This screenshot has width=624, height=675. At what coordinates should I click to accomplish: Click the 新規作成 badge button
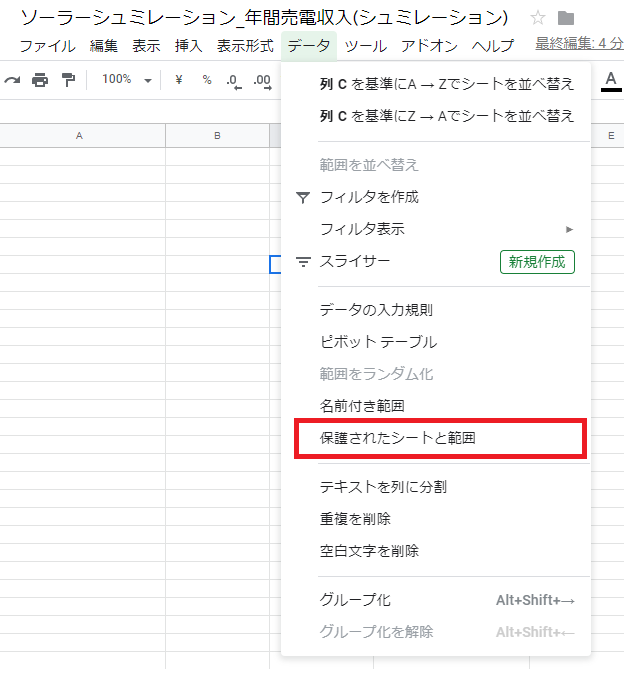click(537, 262)
